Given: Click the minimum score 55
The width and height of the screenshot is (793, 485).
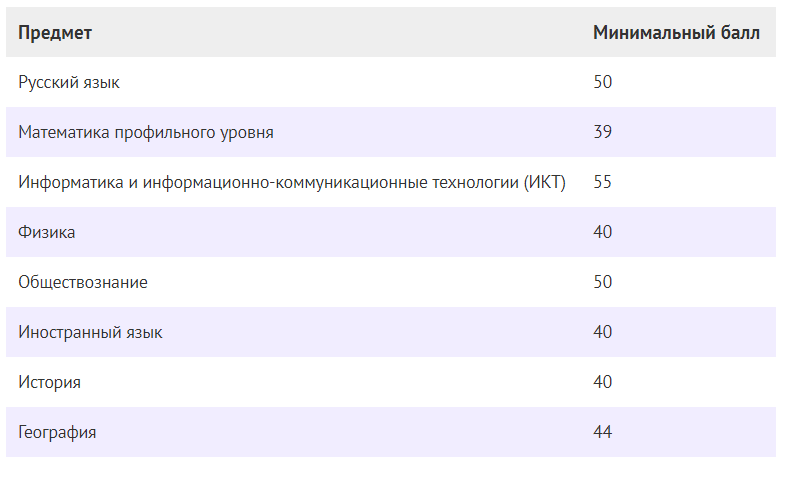Looking at the screenshot, I should click(602, 182).
